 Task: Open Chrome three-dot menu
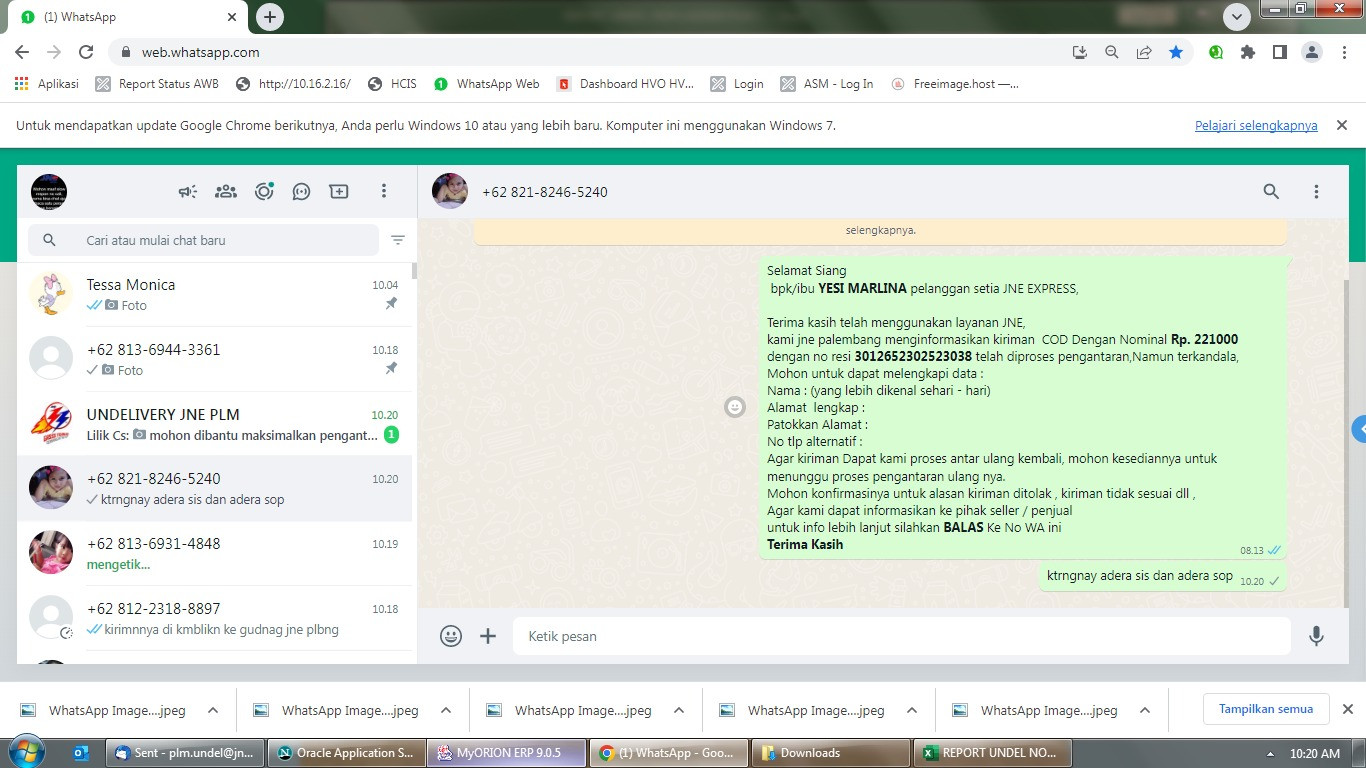click(x=1344, y=52)
